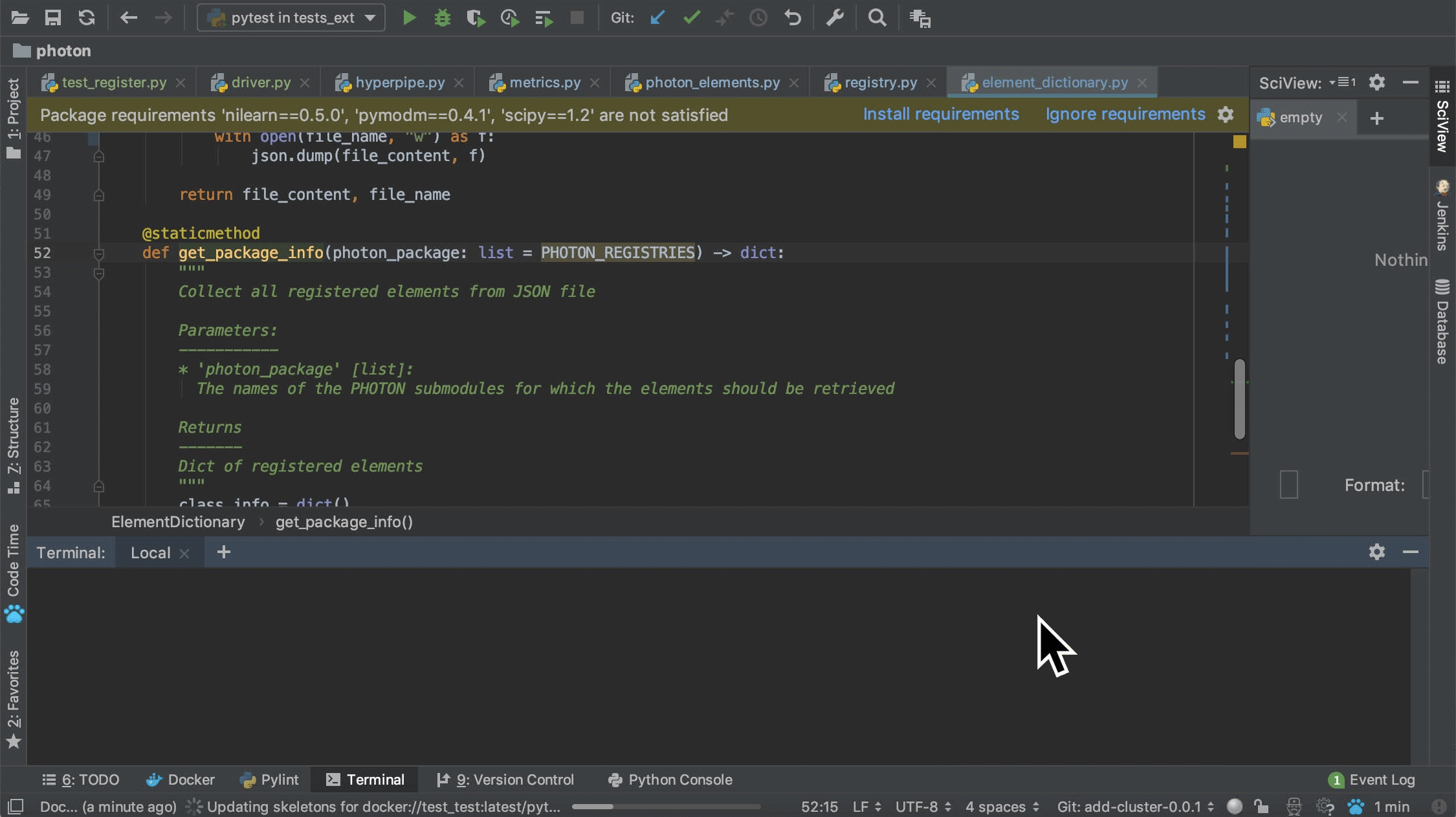The height and width of the screenshot is (817, 1456).
Task: Launch the profiler run icon
Action: (510, 17)
